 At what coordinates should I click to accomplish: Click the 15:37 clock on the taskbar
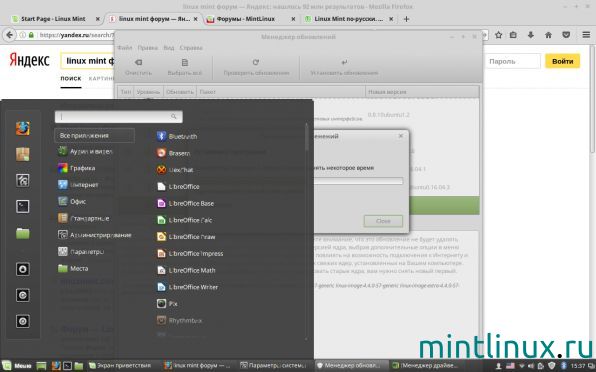578,366
